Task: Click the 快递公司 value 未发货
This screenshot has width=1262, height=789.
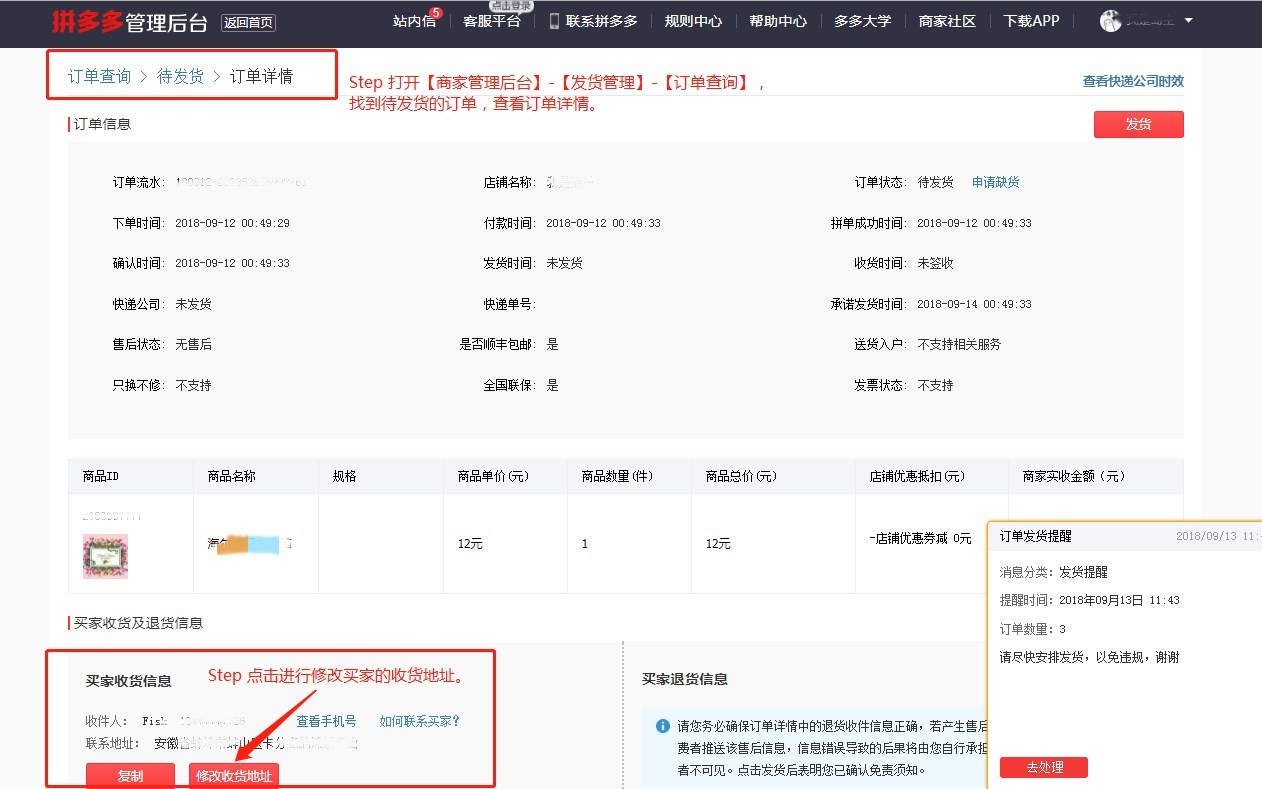Action: pos(194,304)
